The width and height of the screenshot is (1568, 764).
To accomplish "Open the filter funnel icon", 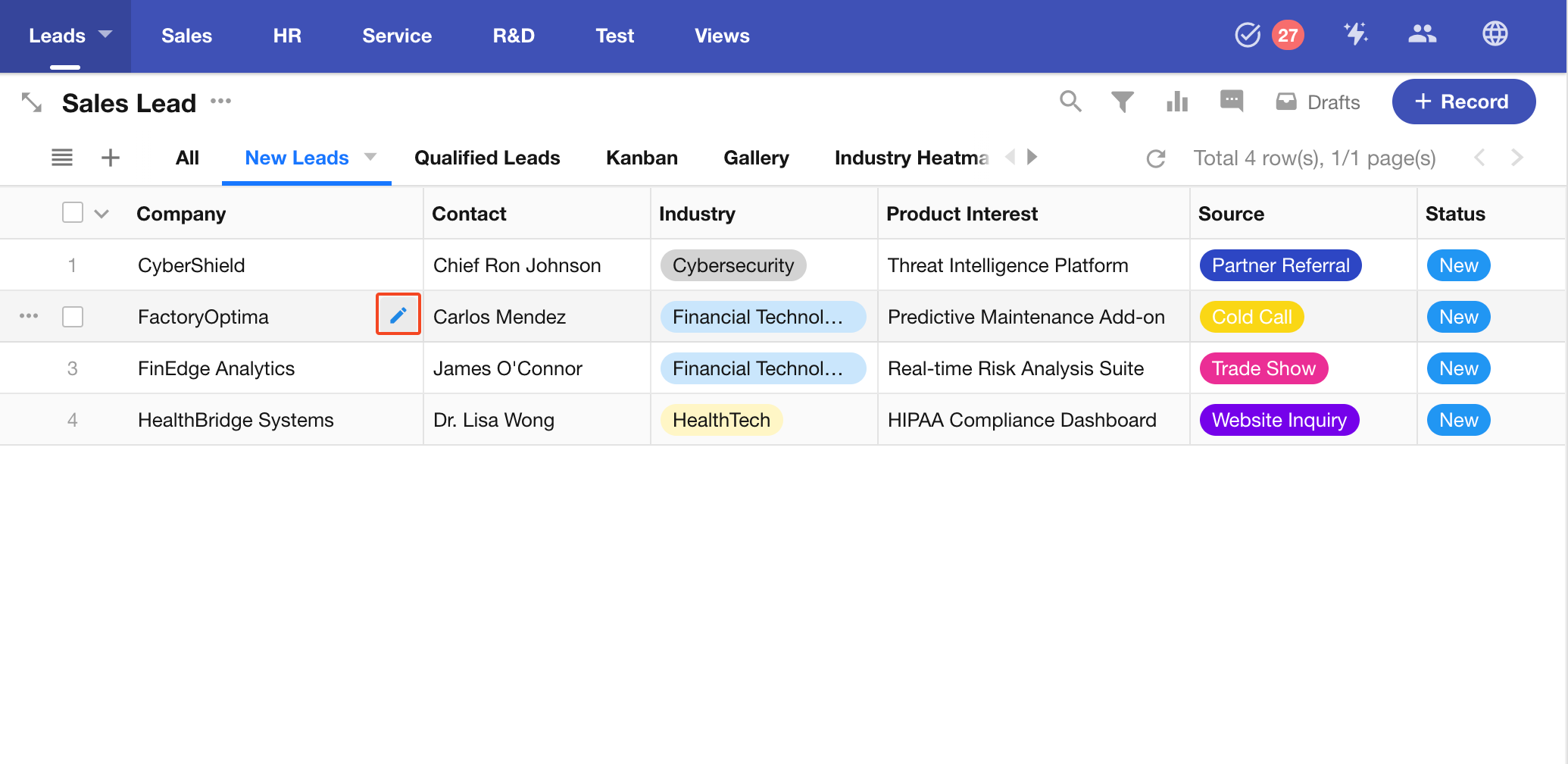I will (1122, 102).
